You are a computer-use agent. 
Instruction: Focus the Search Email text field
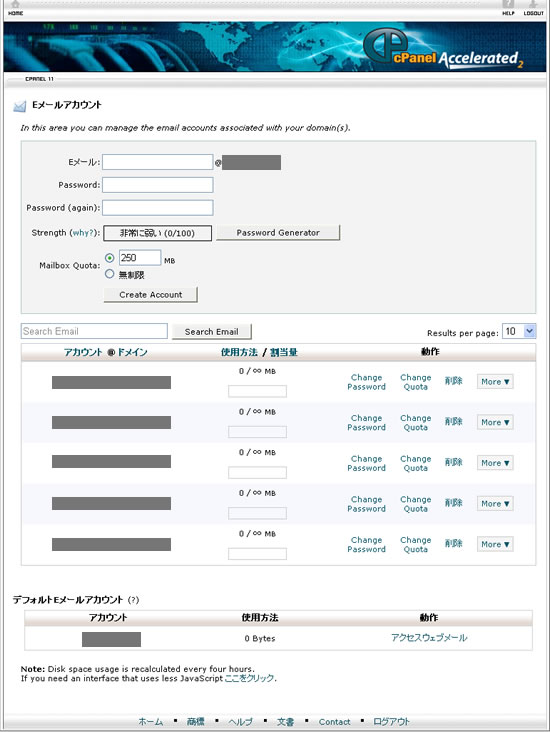click(x=94, y=331)
